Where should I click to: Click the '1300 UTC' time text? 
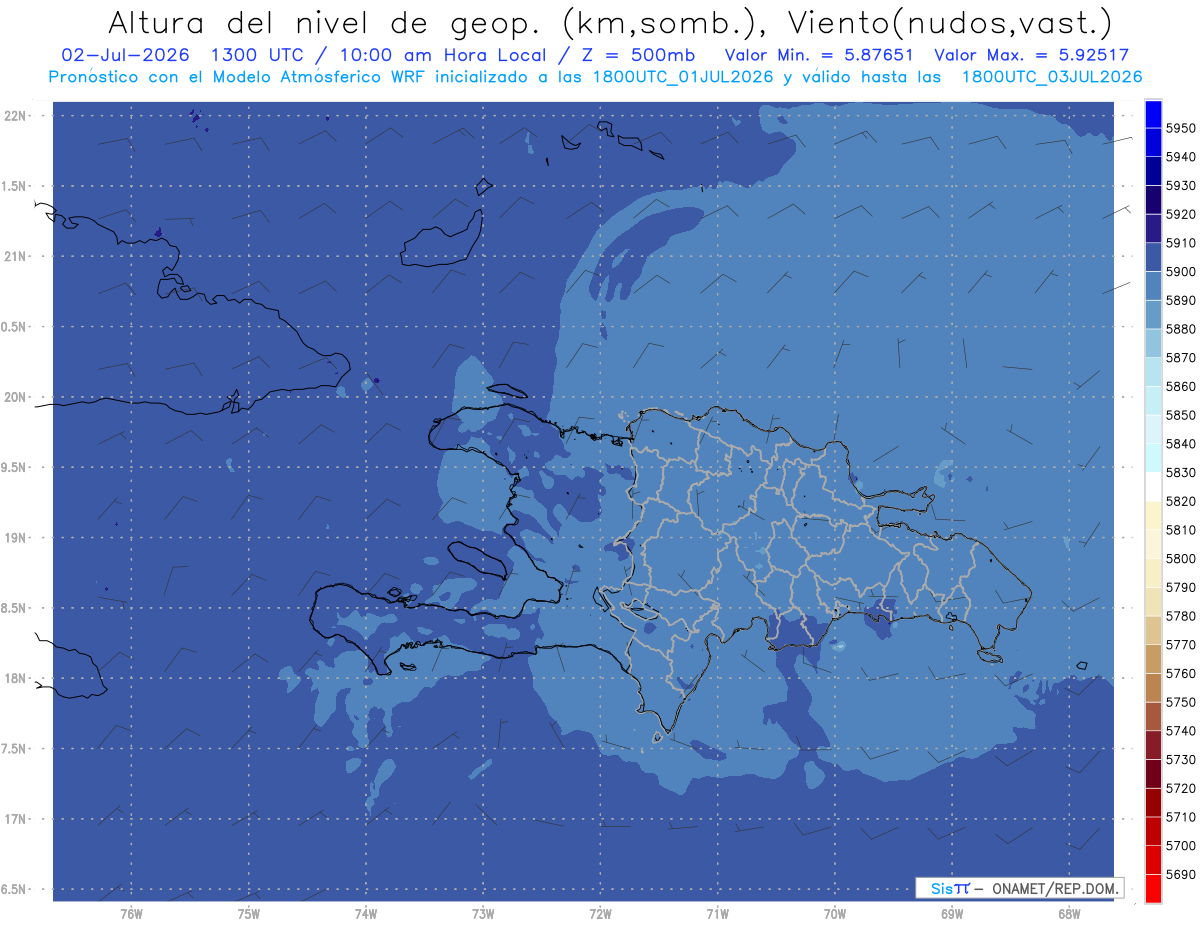(260, 55)
